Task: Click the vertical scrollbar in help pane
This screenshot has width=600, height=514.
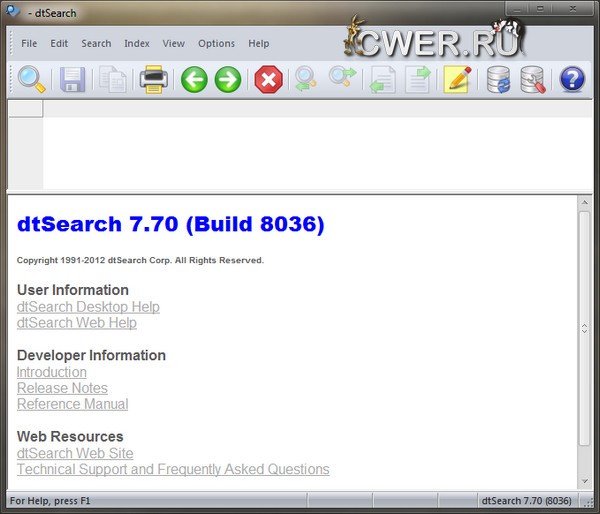Action: tap(584, 328)
